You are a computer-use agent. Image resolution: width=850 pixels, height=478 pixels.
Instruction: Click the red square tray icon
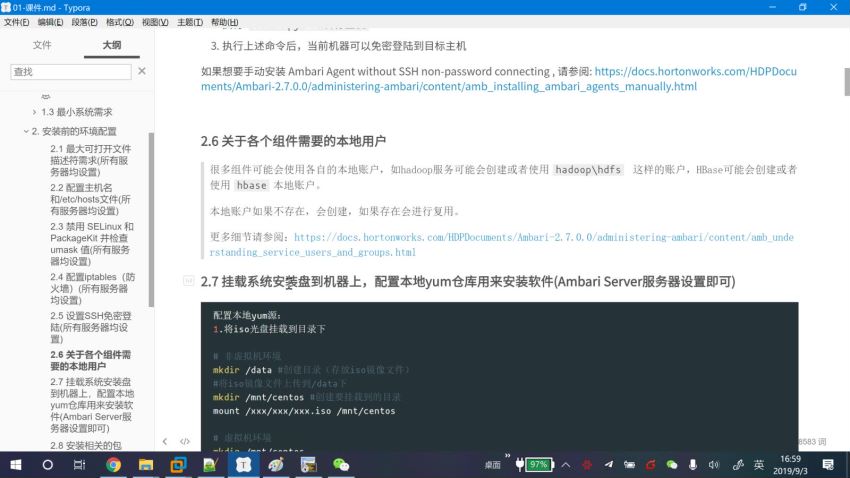coord(651,465)
